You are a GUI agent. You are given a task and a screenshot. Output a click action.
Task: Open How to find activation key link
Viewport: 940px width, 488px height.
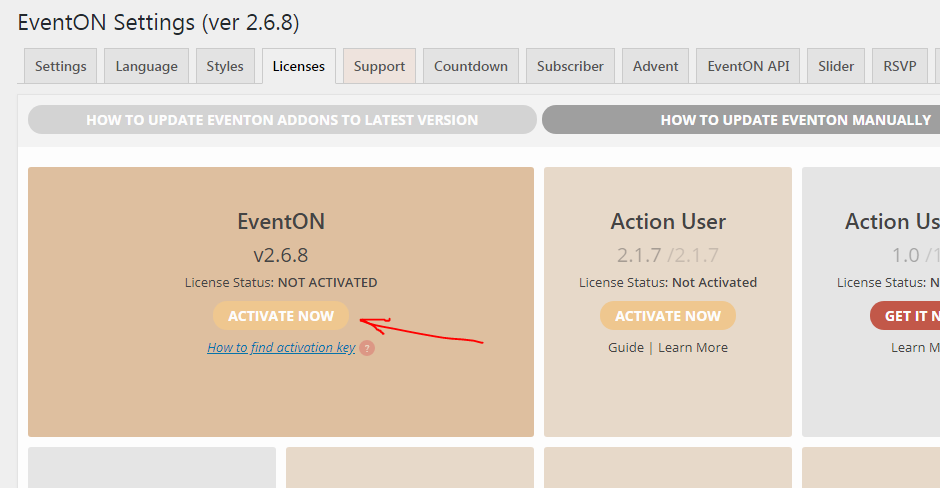(x=281, y=348)
